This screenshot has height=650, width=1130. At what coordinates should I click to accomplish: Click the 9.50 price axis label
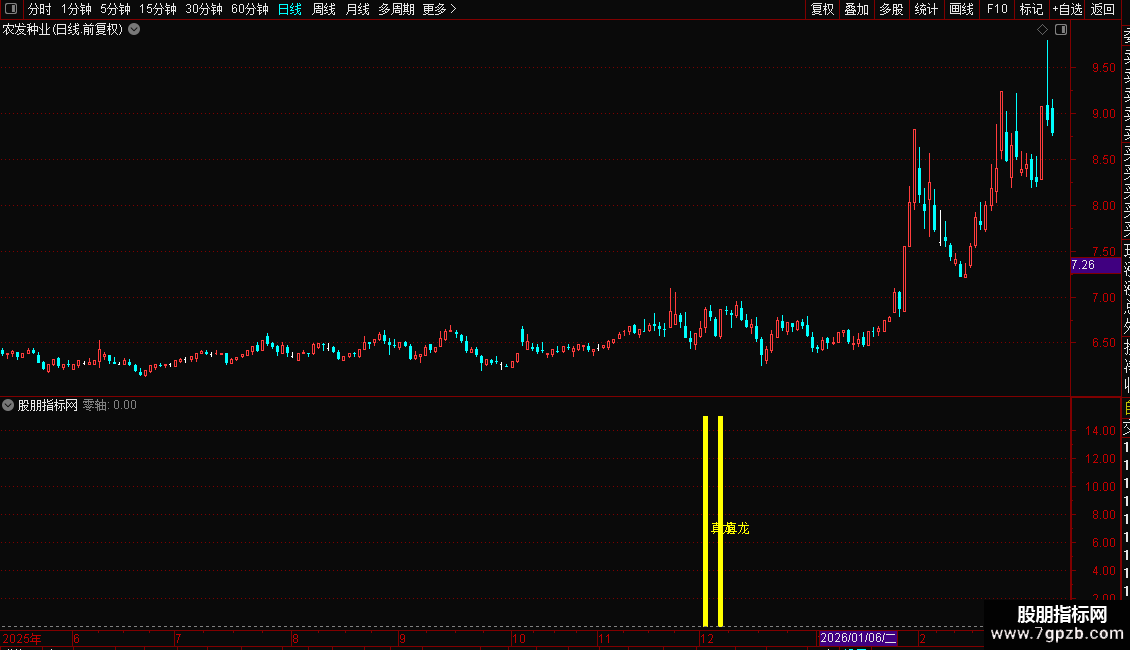pyautogui.click(x=1104, y=68)
